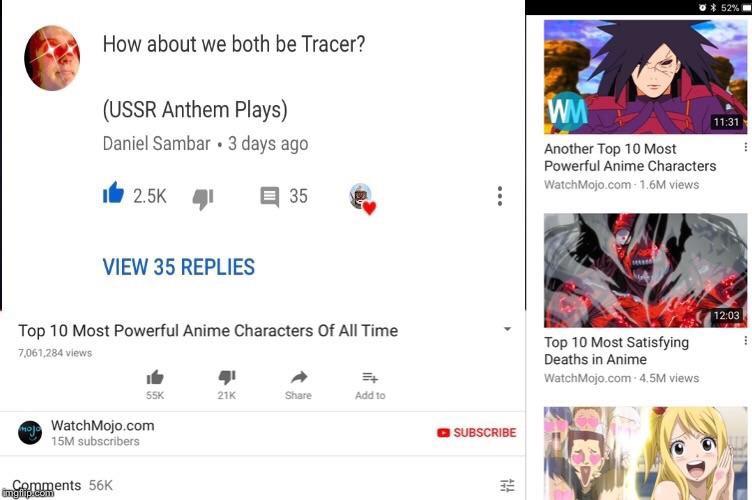Open Daniel Sambar's profile picture
The width and height of the screenshot is (752, 500).
[x=52, y=58]
